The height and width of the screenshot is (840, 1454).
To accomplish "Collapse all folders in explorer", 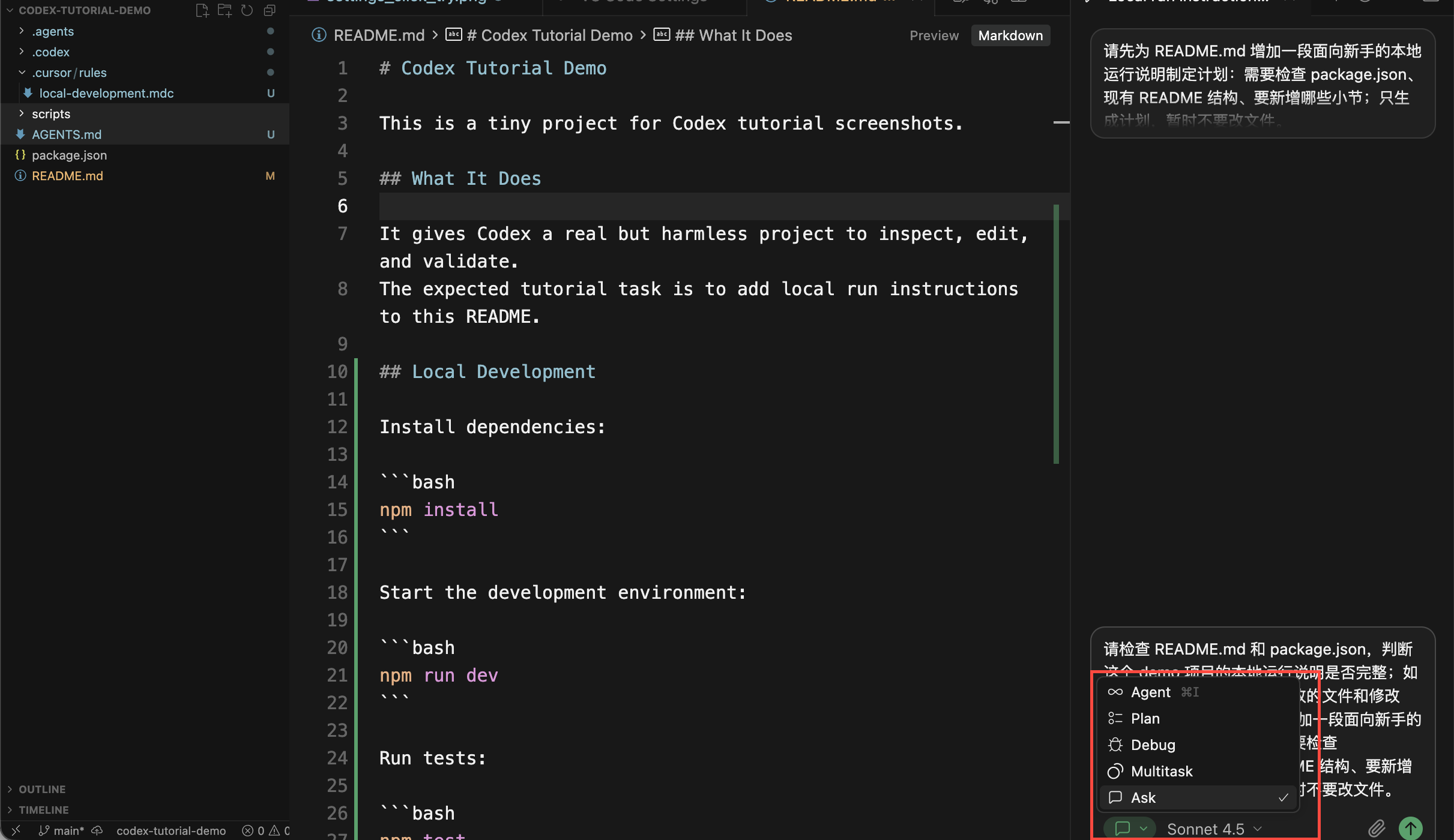I will (270, 10).
